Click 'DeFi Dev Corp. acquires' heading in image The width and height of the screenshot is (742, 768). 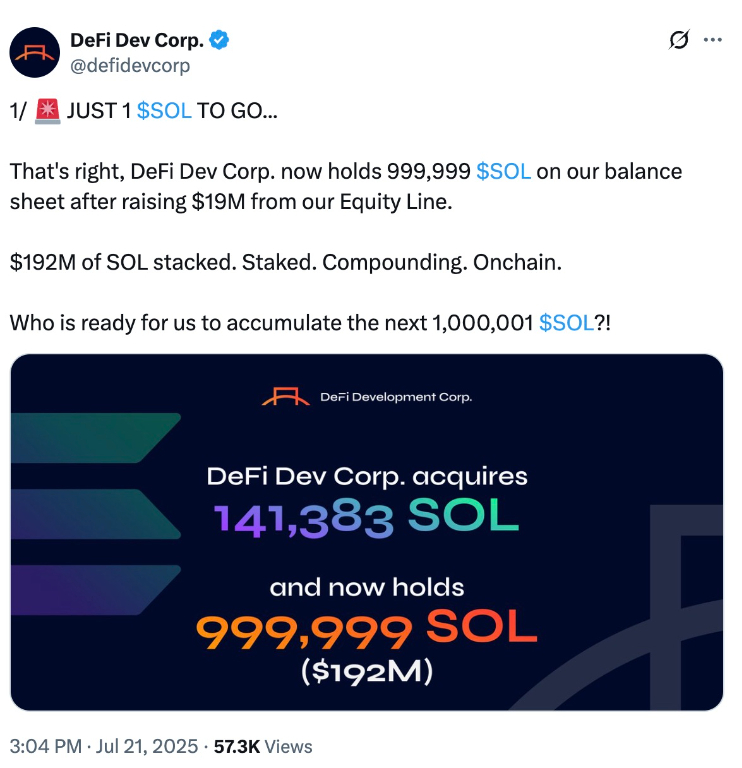click(x=366, y=474)
